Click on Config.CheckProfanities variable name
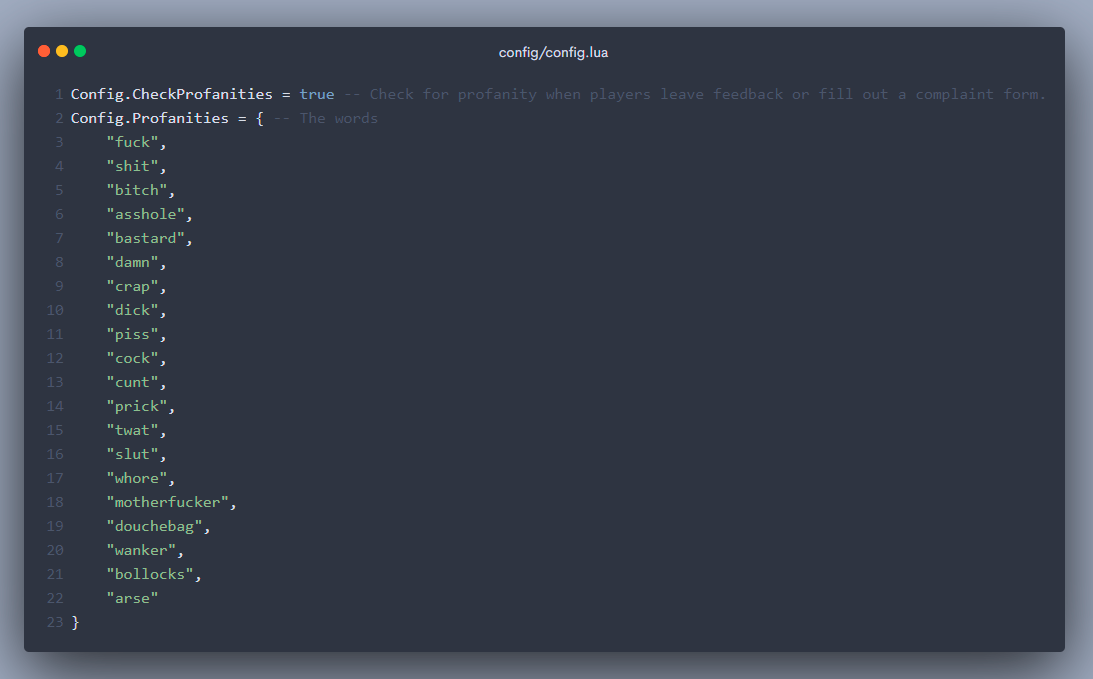1093x679 pixels. pyautogui.click(x=171, y=94)
